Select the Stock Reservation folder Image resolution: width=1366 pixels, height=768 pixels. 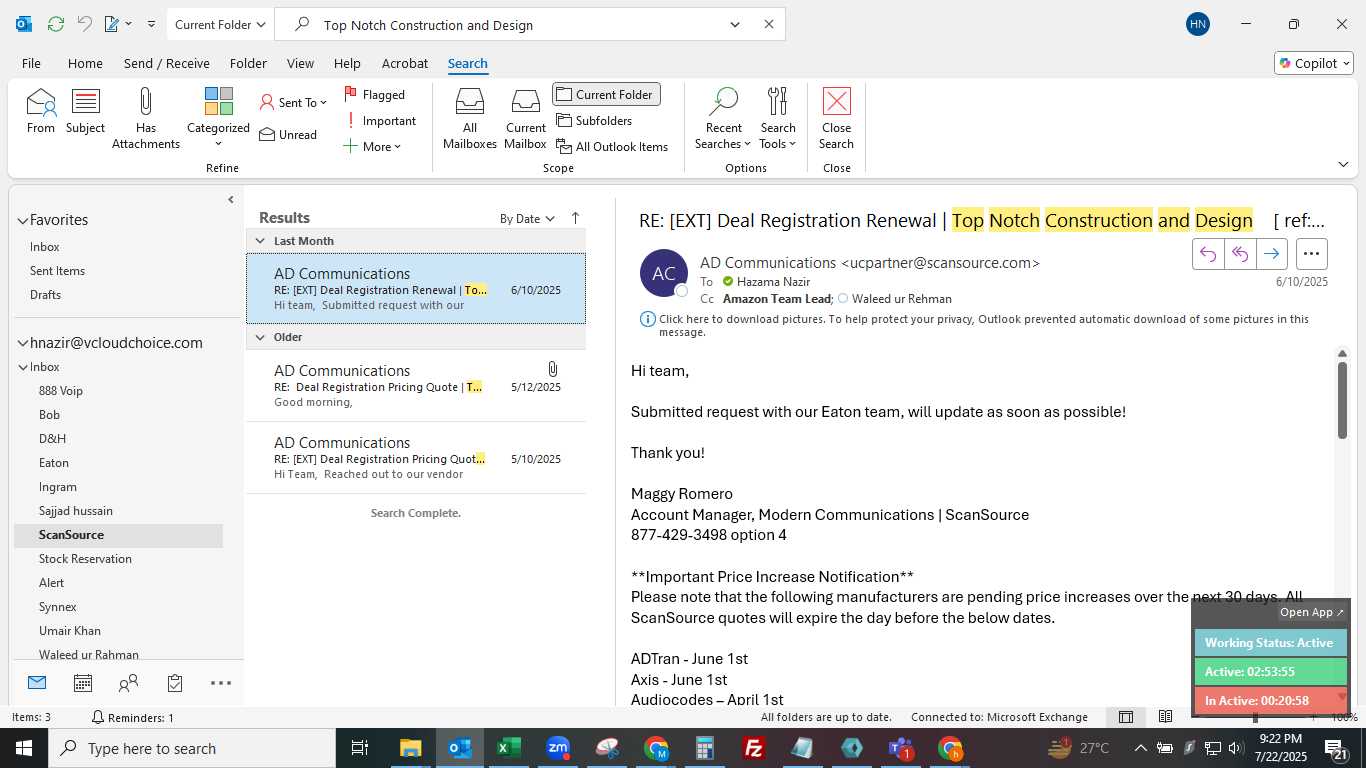85,559
